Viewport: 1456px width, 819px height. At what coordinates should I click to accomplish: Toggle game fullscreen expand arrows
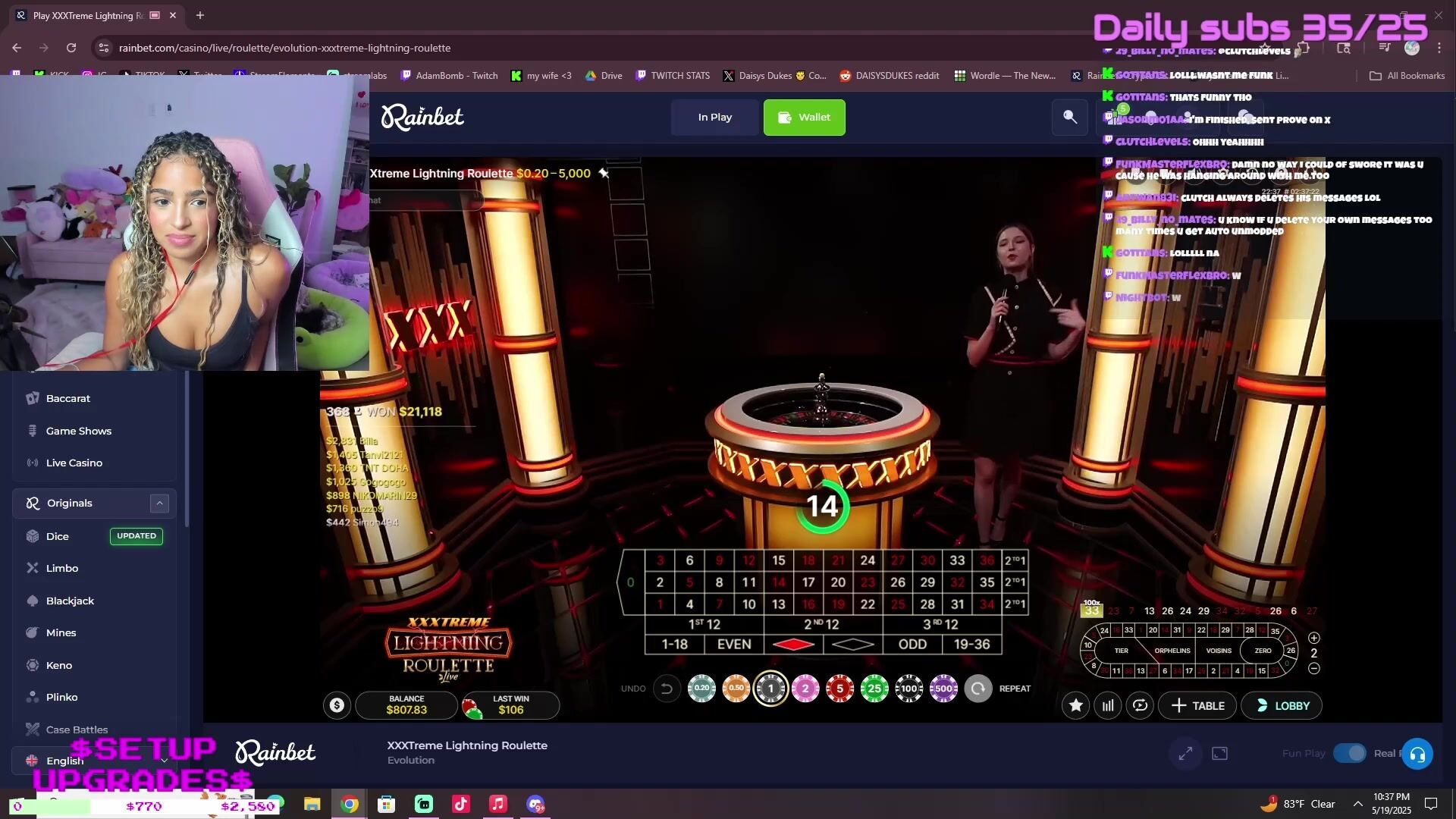click(1185, 753)
